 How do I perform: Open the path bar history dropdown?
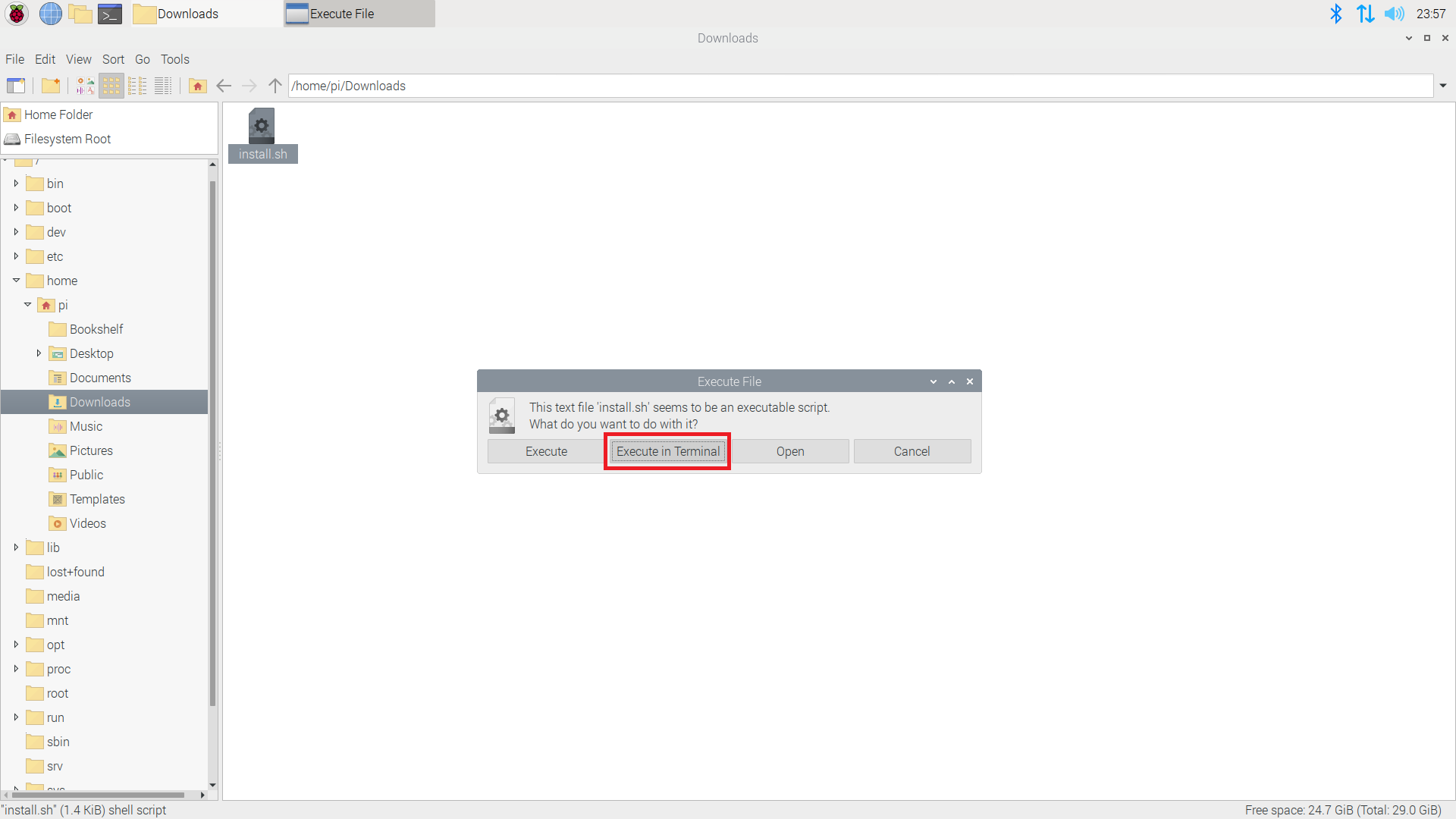(x=1443, y=86)
